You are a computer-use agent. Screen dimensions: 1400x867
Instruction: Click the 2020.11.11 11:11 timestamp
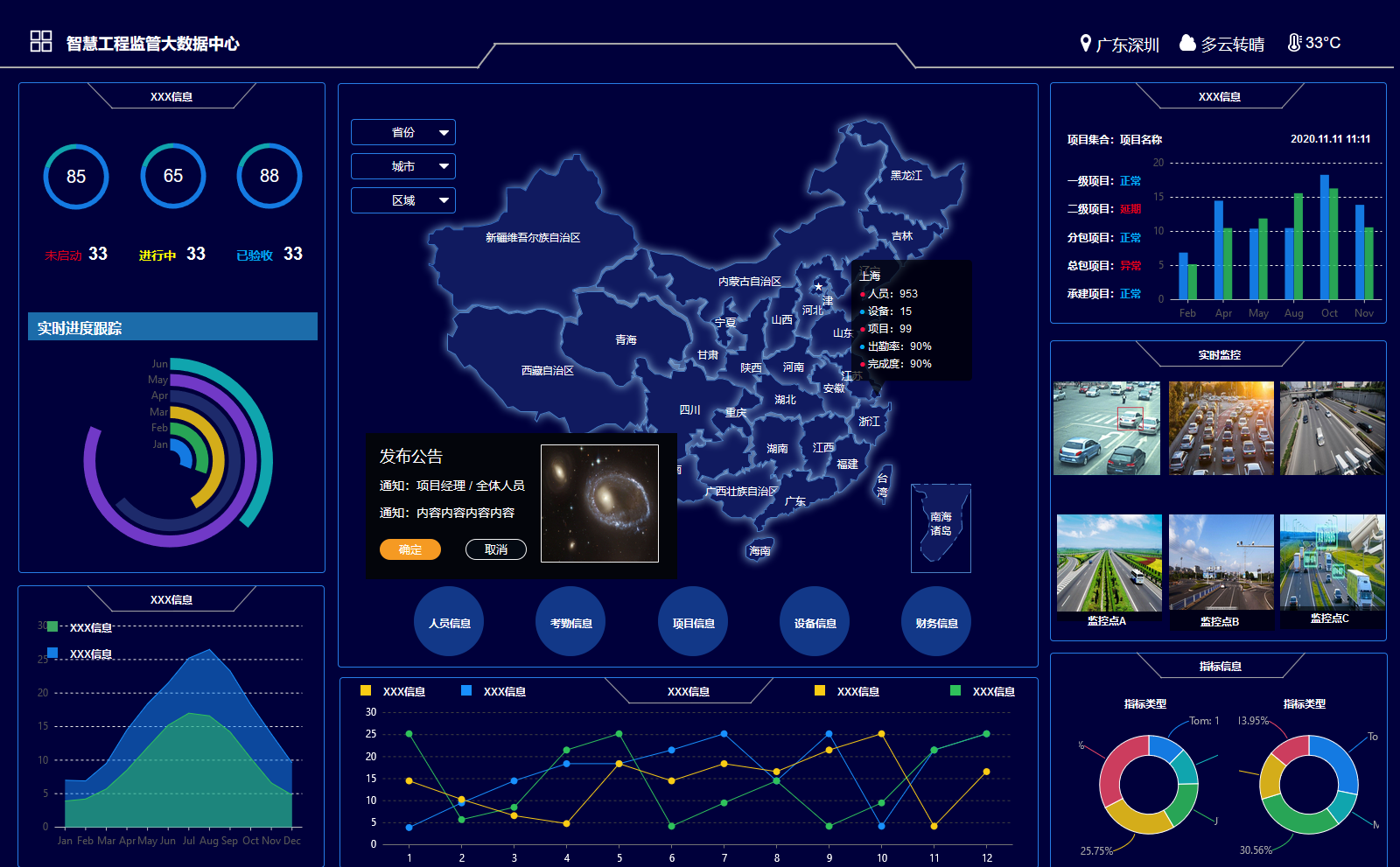(x=1330, y=138)
